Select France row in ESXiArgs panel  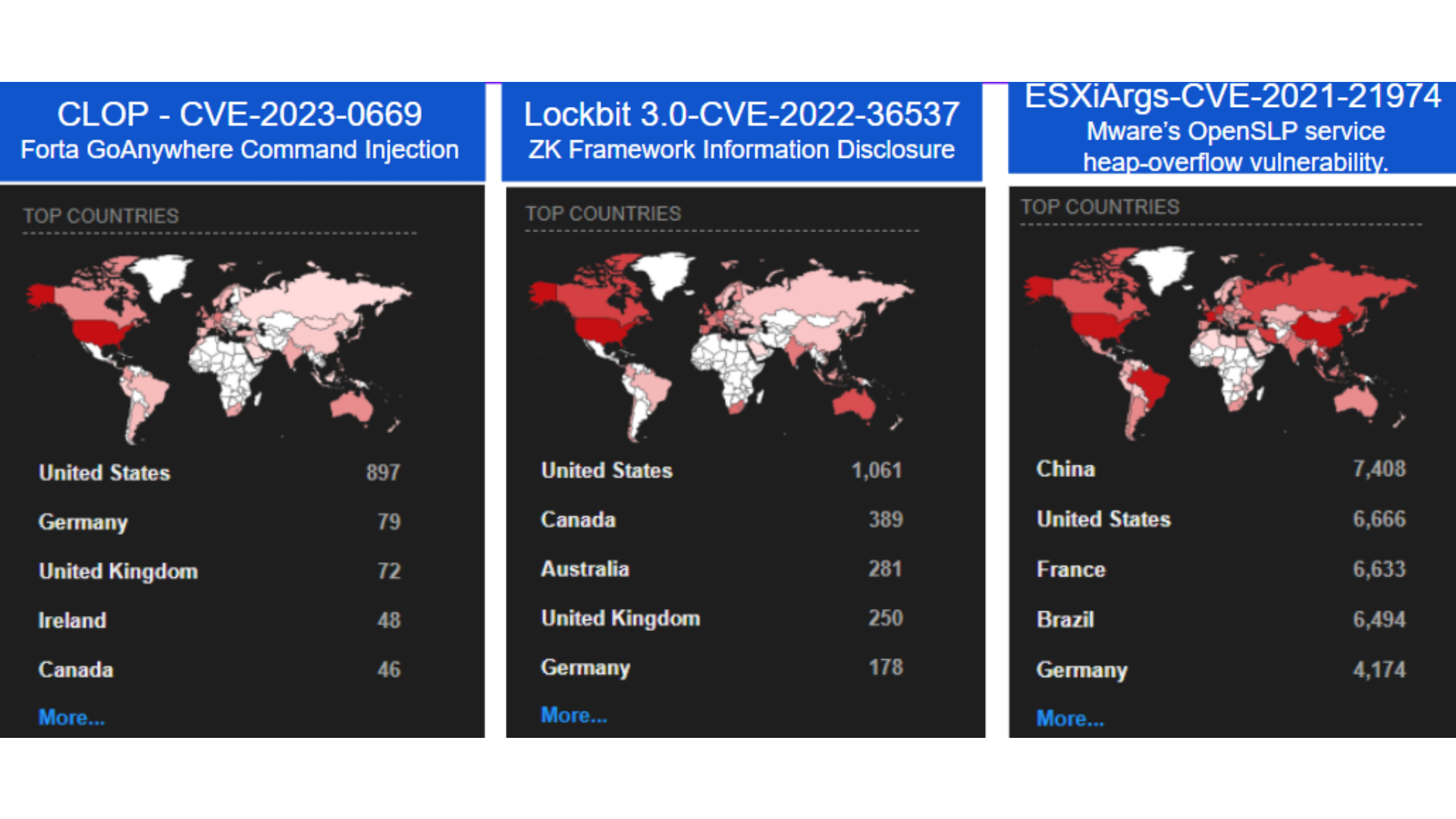coord(1221,570)
